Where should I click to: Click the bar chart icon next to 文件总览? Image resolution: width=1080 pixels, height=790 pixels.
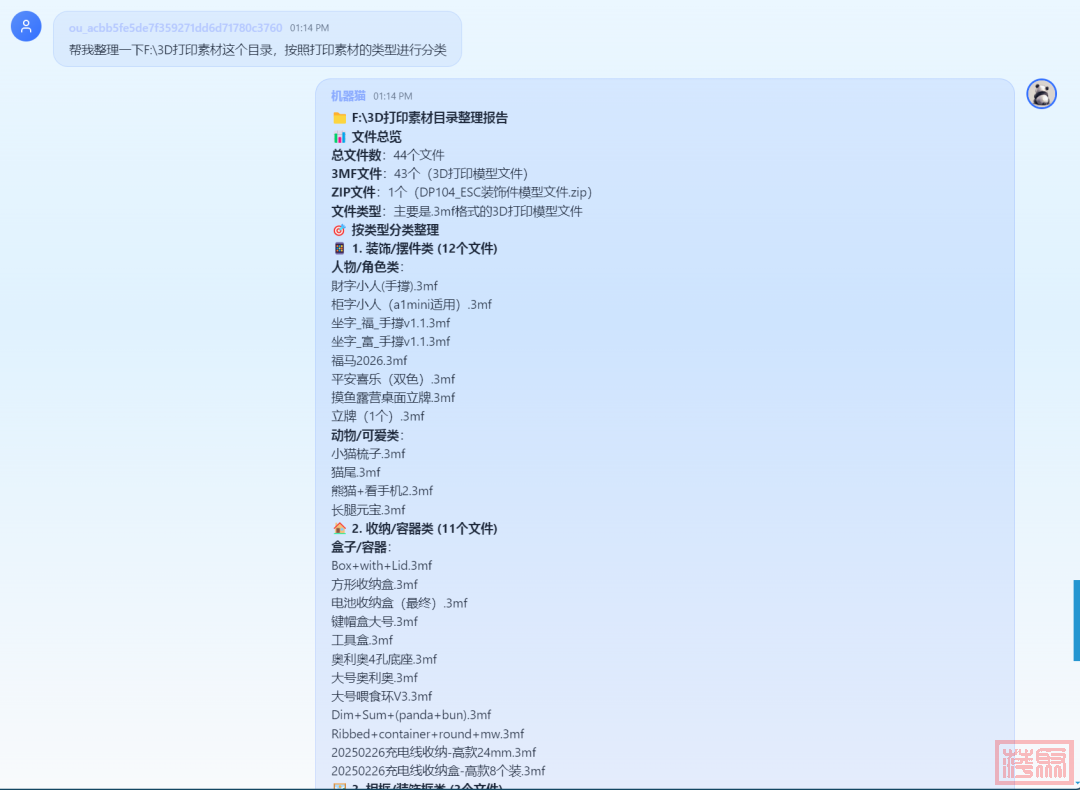pyautogui.click(x=339, y=137)
